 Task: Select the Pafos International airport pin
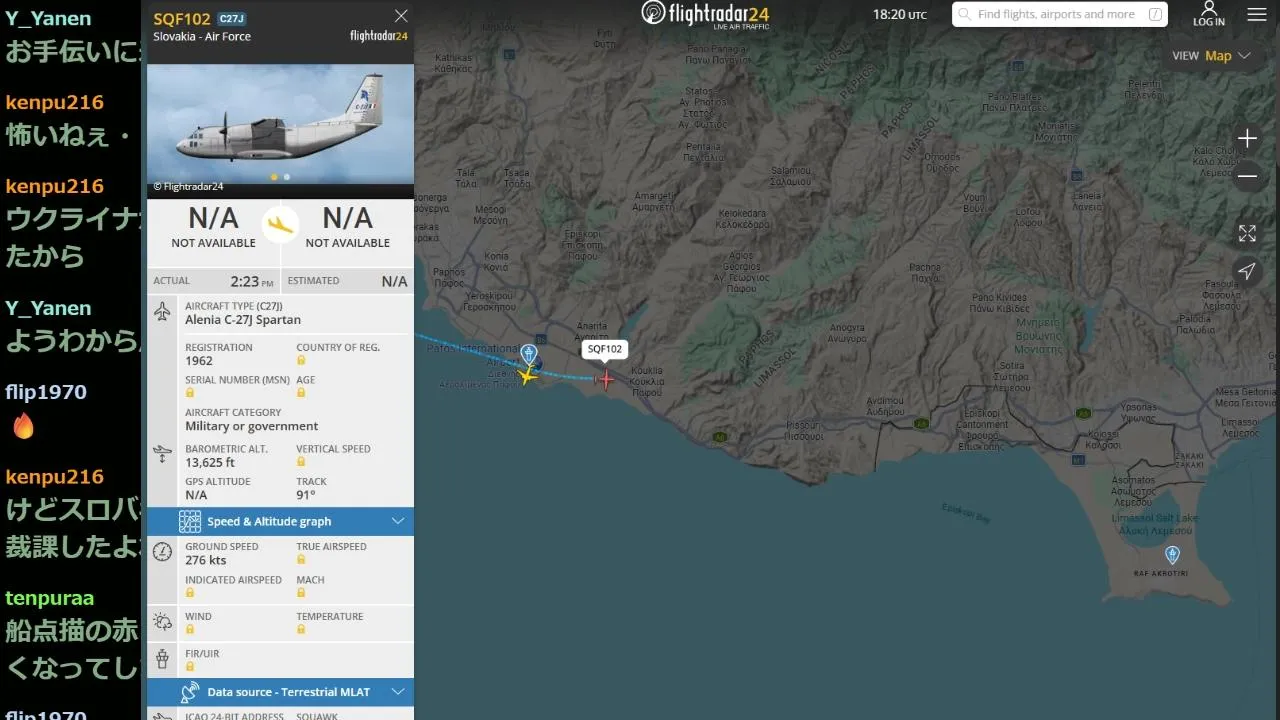point(529,353)
